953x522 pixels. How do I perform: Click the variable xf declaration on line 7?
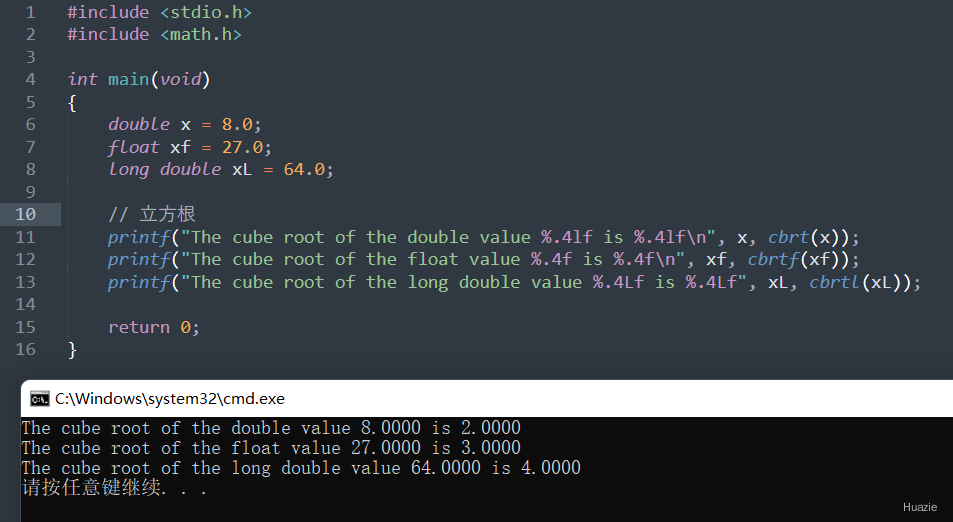click(x=180, y=147)
